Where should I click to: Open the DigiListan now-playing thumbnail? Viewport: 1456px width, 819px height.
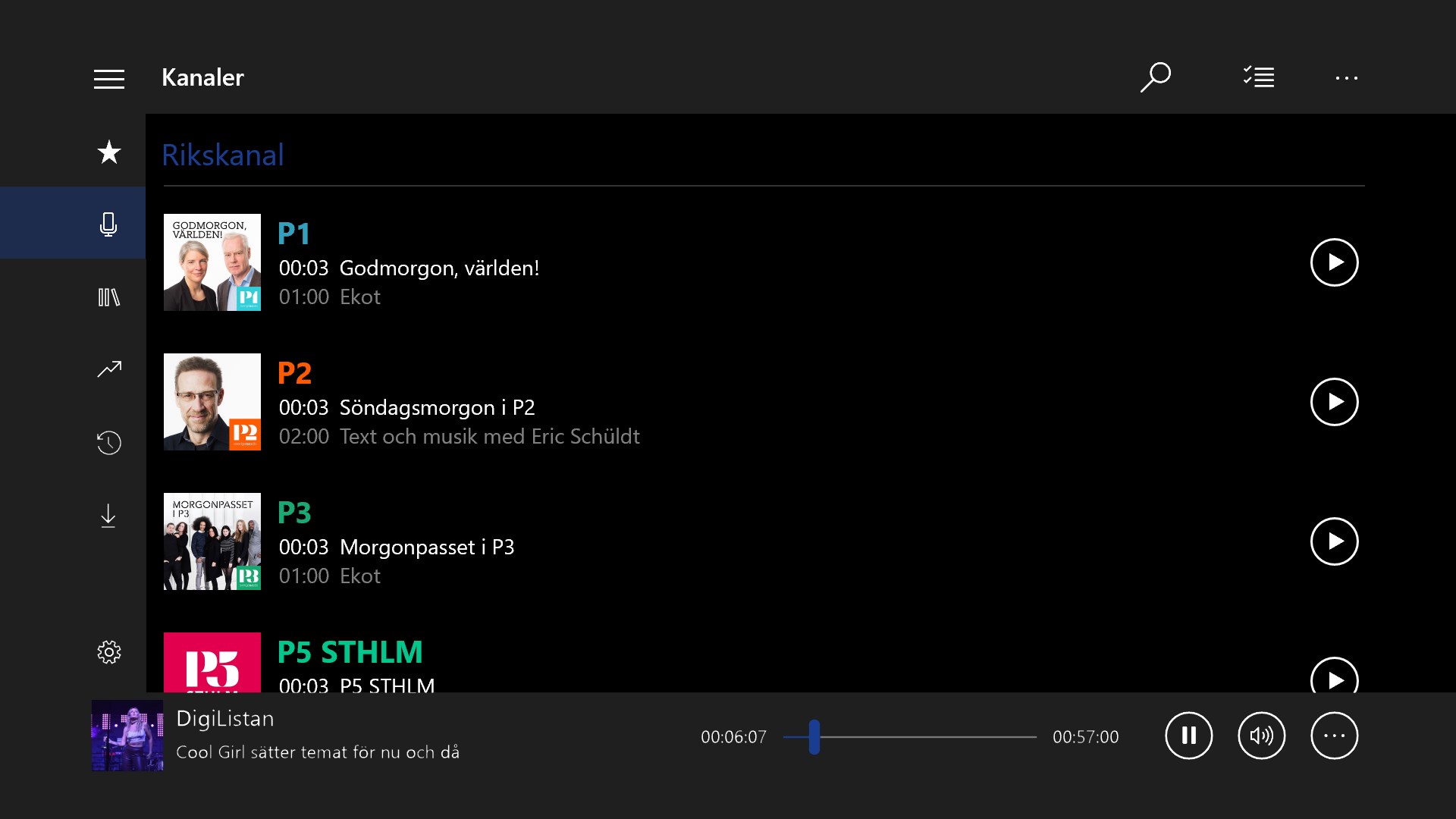coord(127,736)
